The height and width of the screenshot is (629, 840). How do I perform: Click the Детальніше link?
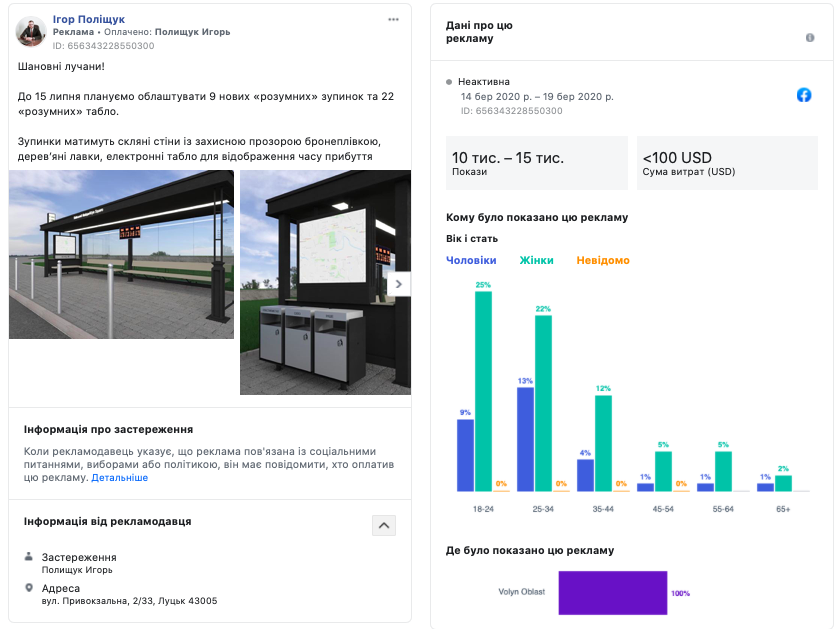pyautogui.click(x=120, y=478)
